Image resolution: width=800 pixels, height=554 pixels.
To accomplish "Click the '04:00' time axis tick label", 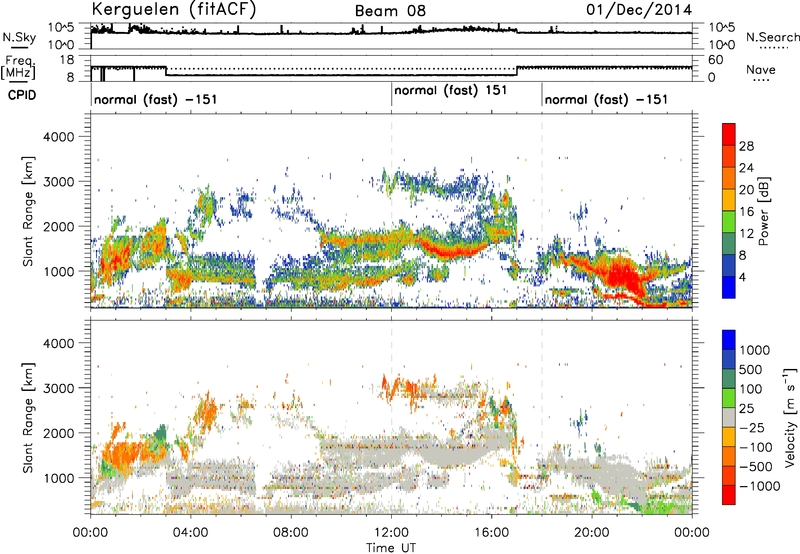I will (x=190, y=533).
